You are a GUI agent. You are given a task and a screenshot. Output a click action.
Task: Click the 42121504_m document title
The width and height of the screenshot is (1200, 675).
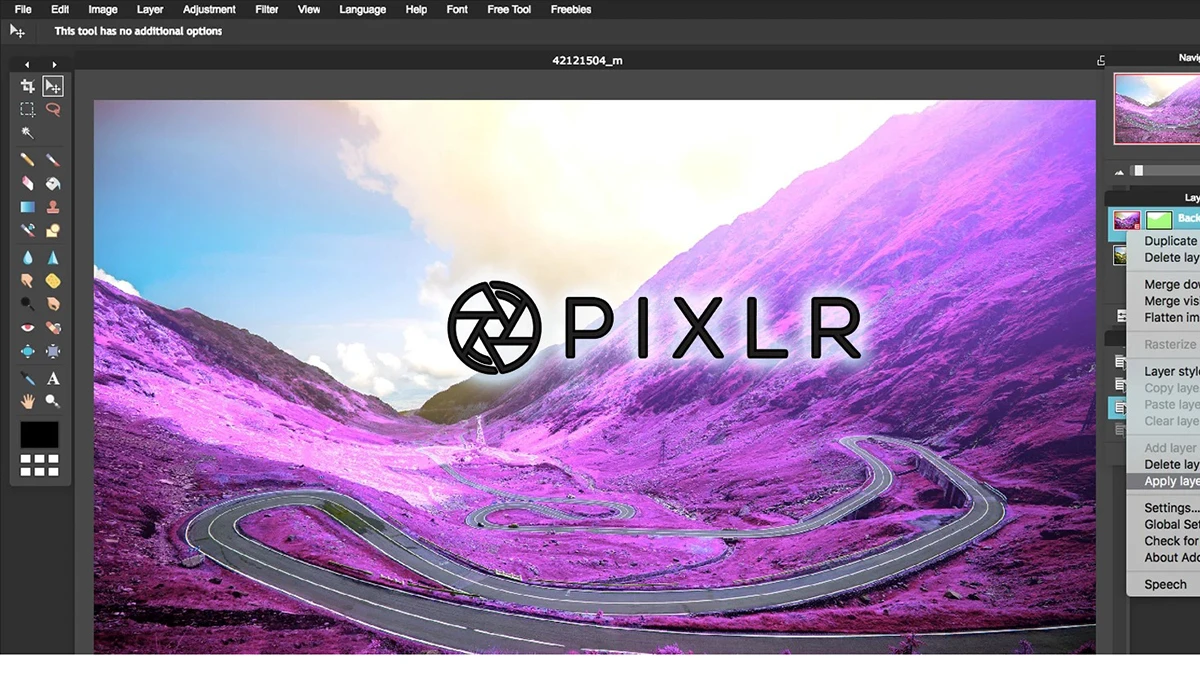point(587,61)
